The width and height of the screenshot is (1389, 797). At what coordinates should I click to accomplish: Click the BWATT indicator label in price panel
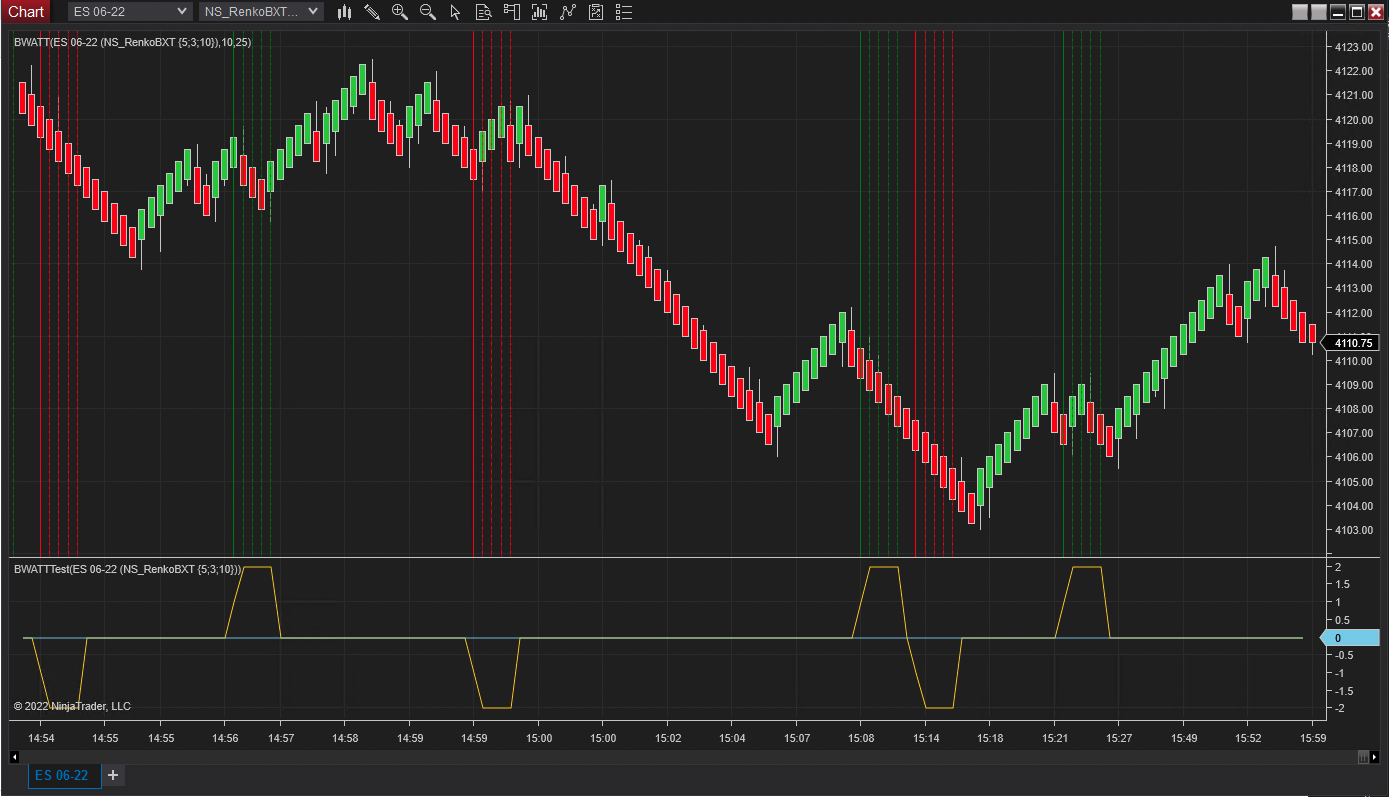(x=132, y=43)
